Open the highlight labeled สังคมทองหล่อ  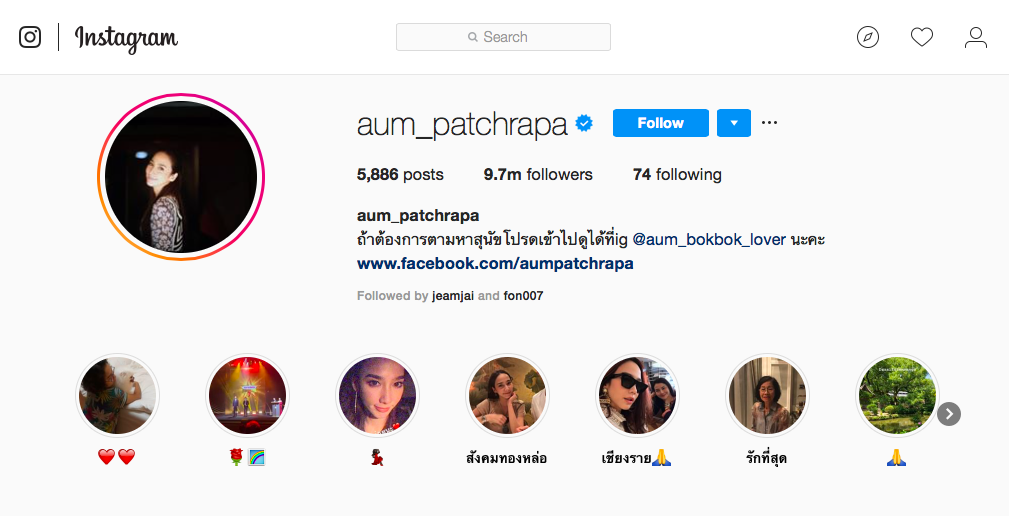pyautogui.click(x=506, y=394)
